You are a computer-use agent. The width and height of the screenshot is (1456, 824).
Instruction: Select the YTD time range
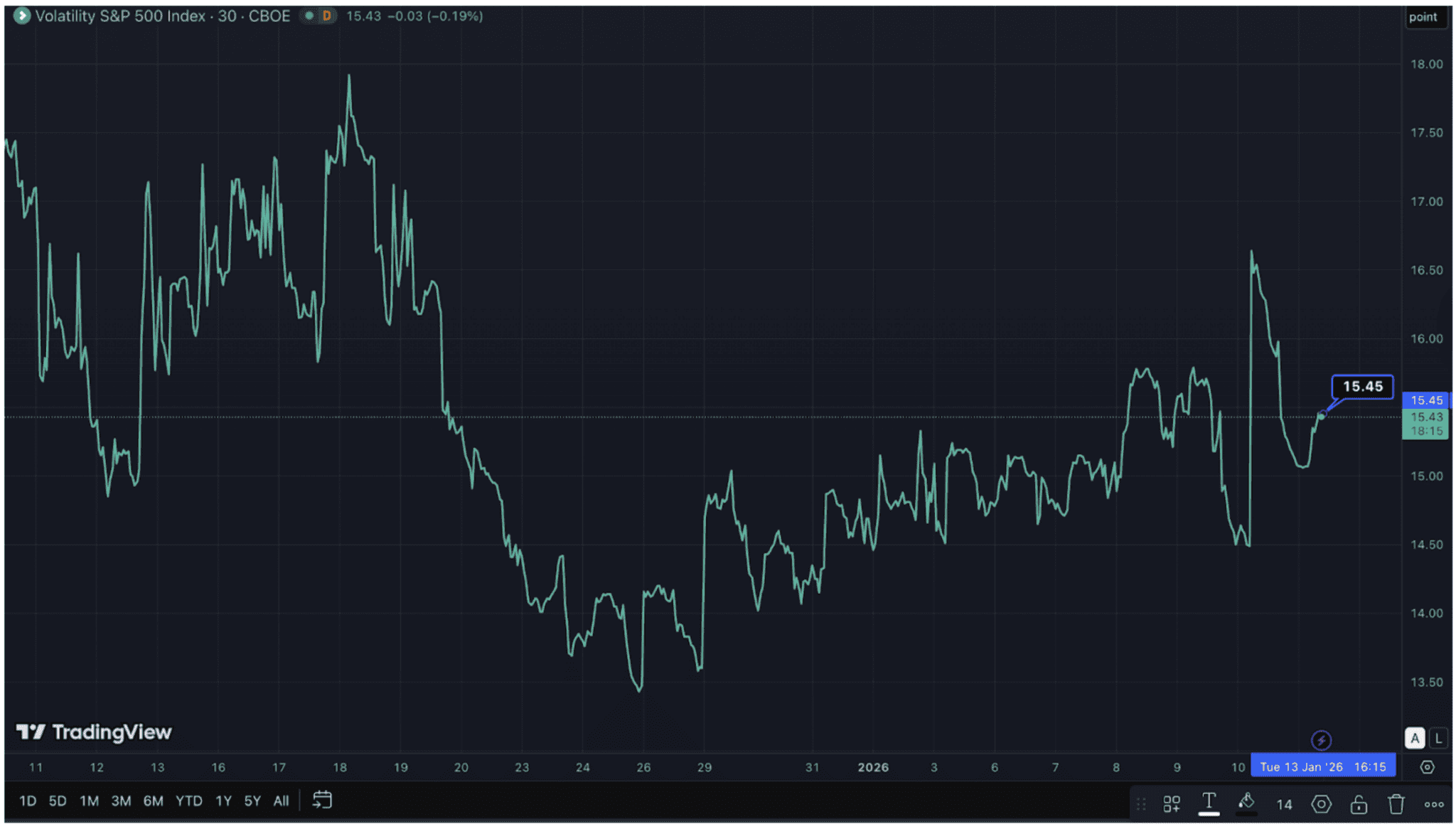pyautogui.click(x=189, y=801)
